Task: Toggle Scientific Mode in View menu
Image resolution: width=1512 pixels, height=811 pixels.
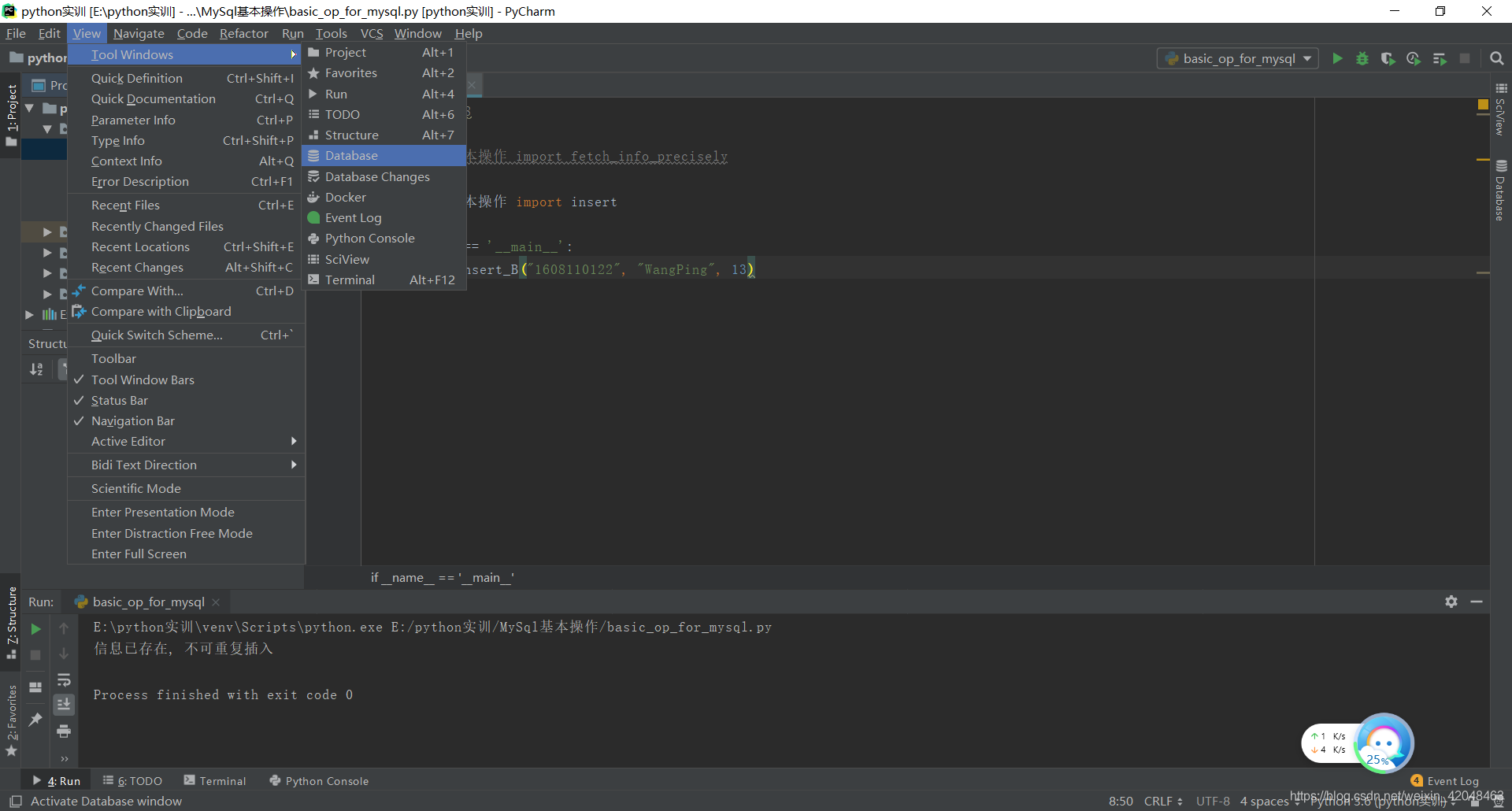Action: point(186,489)
